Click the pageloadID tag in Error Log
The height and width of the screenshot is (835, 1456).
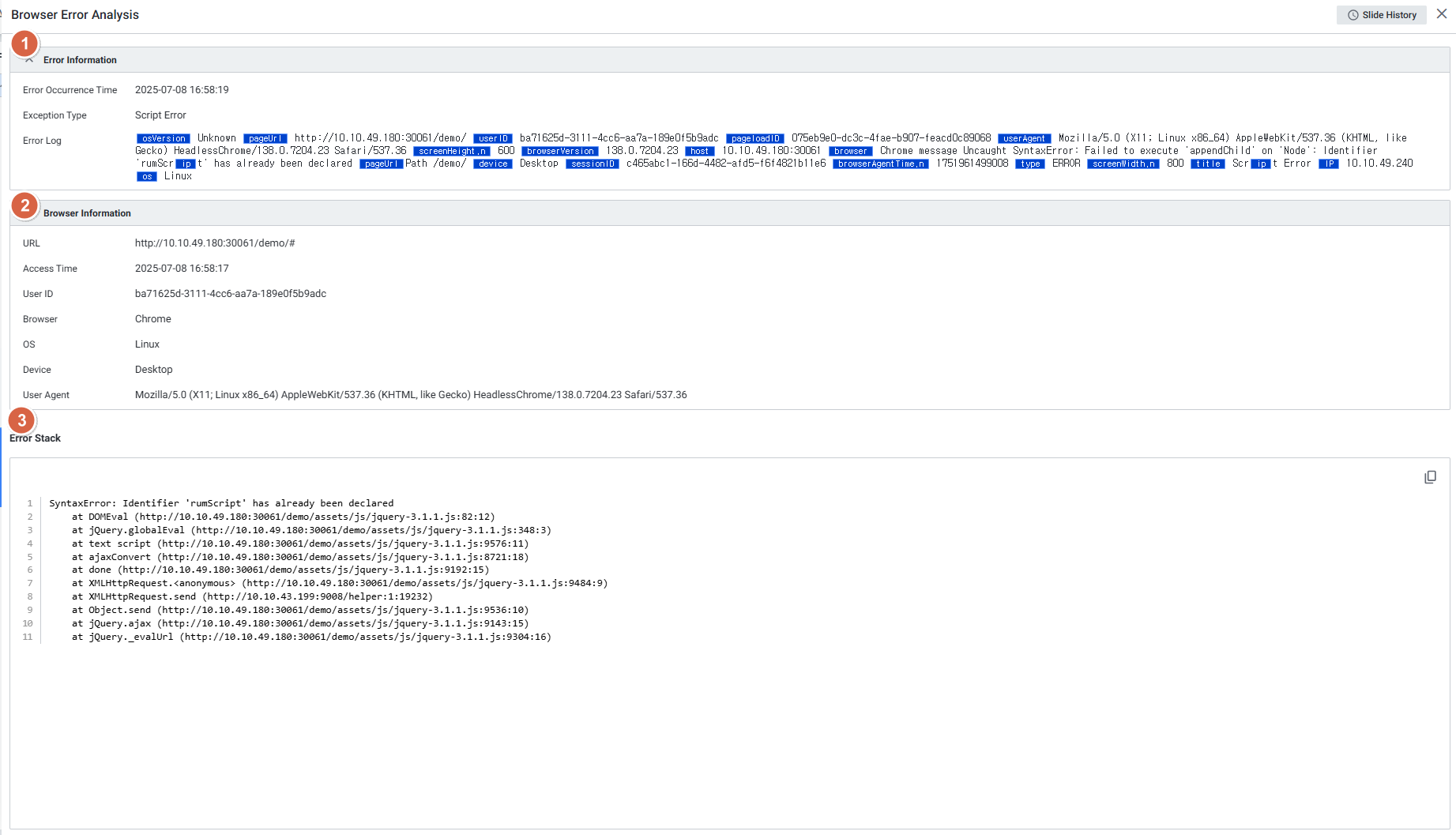[x=755, y=138]
